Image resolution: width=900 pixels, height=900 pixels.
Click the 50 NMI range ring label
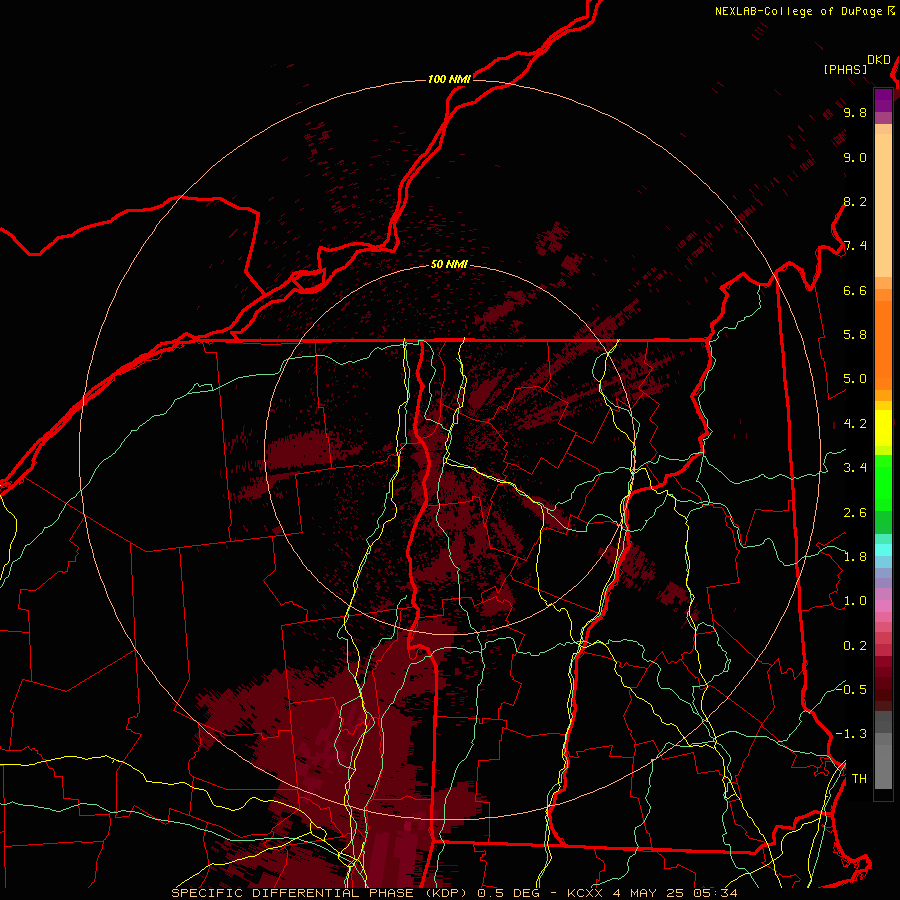point(449,265)
